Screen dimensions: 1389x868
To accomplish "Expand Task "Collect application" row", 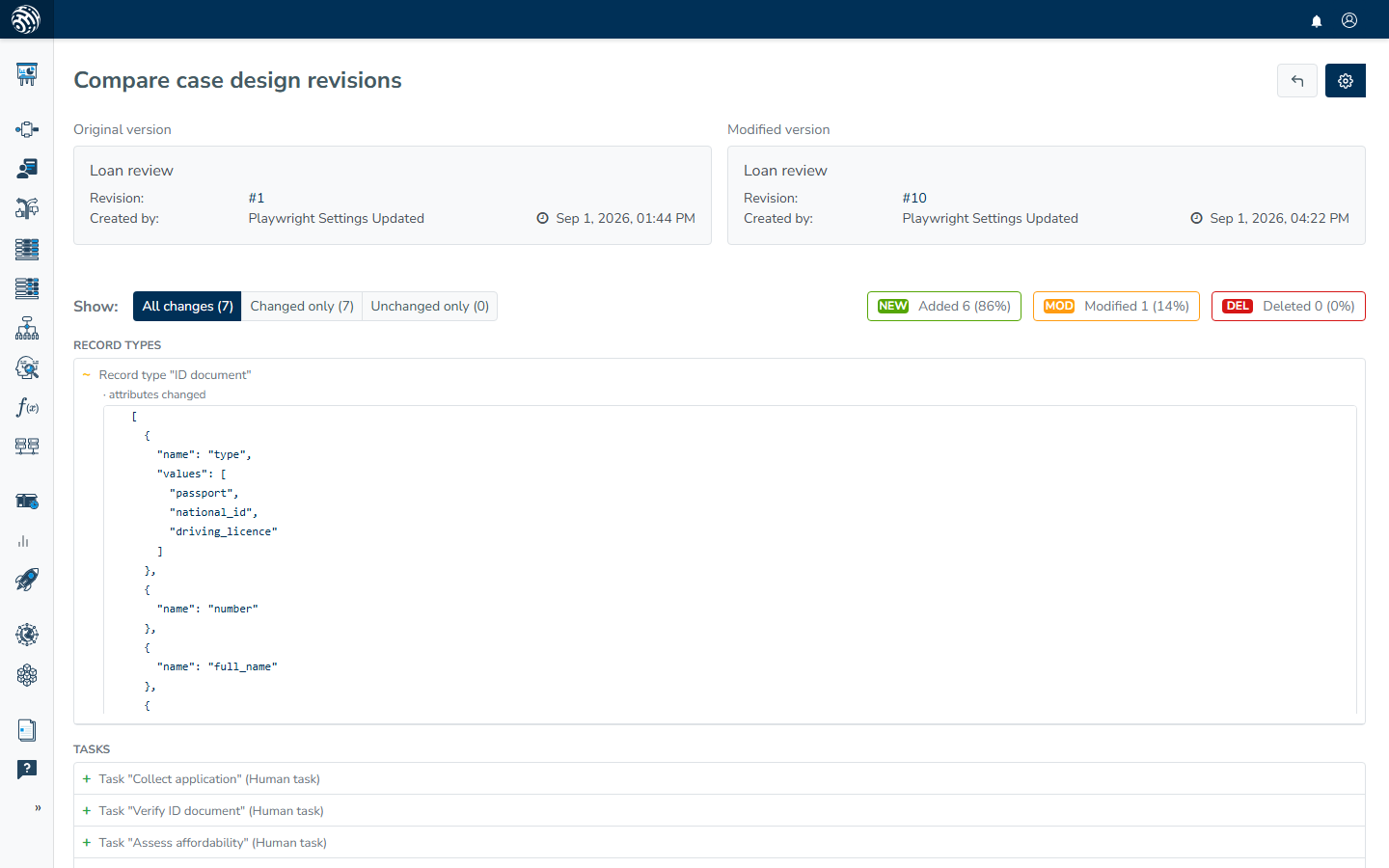I will click(720, 779).
